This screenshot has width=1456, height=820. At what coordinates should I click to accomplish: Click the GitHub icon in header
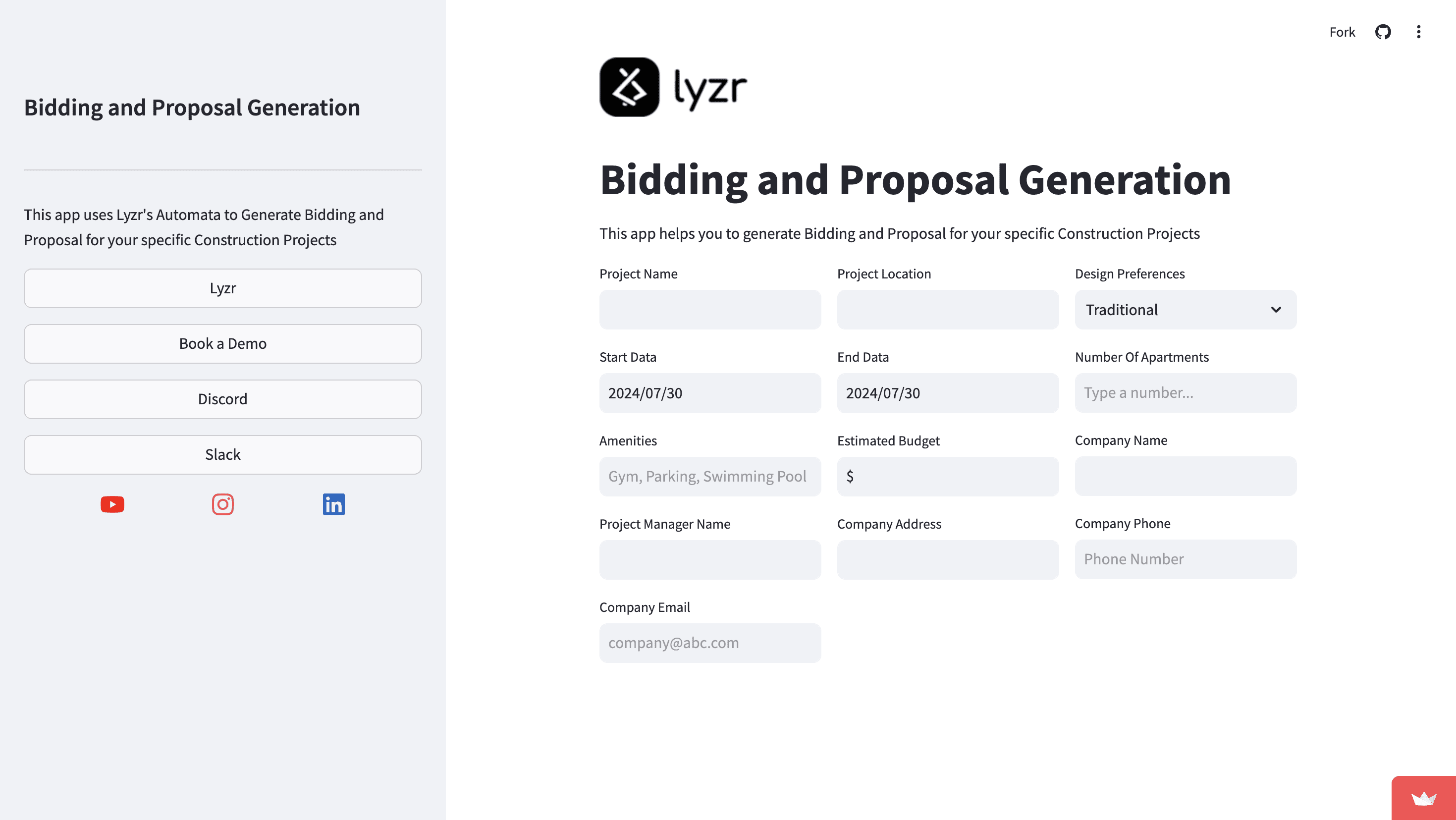click(x=1383, y=32)
